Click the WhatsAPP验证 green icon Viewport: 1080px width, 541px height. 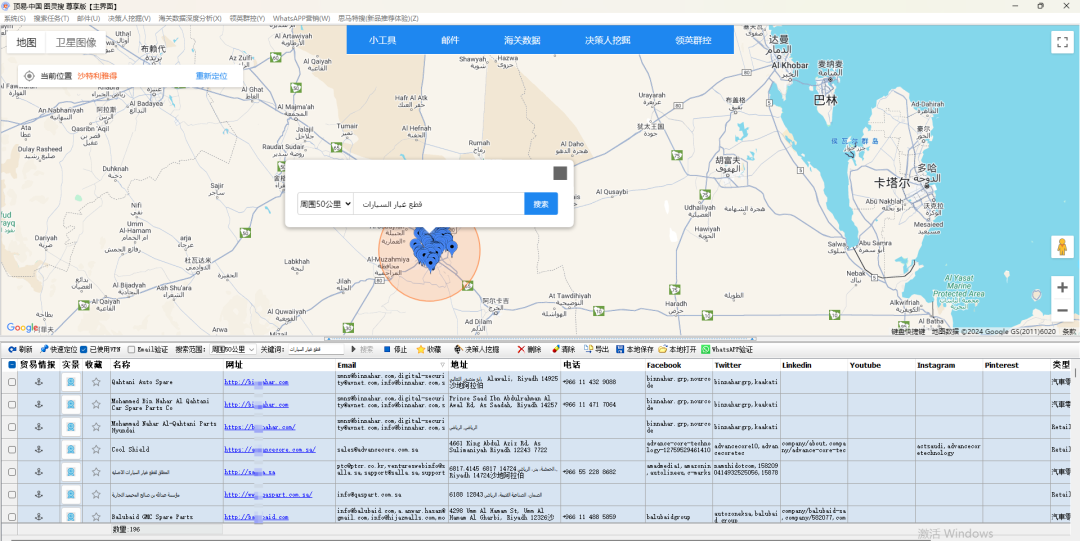tap(705, 349)
